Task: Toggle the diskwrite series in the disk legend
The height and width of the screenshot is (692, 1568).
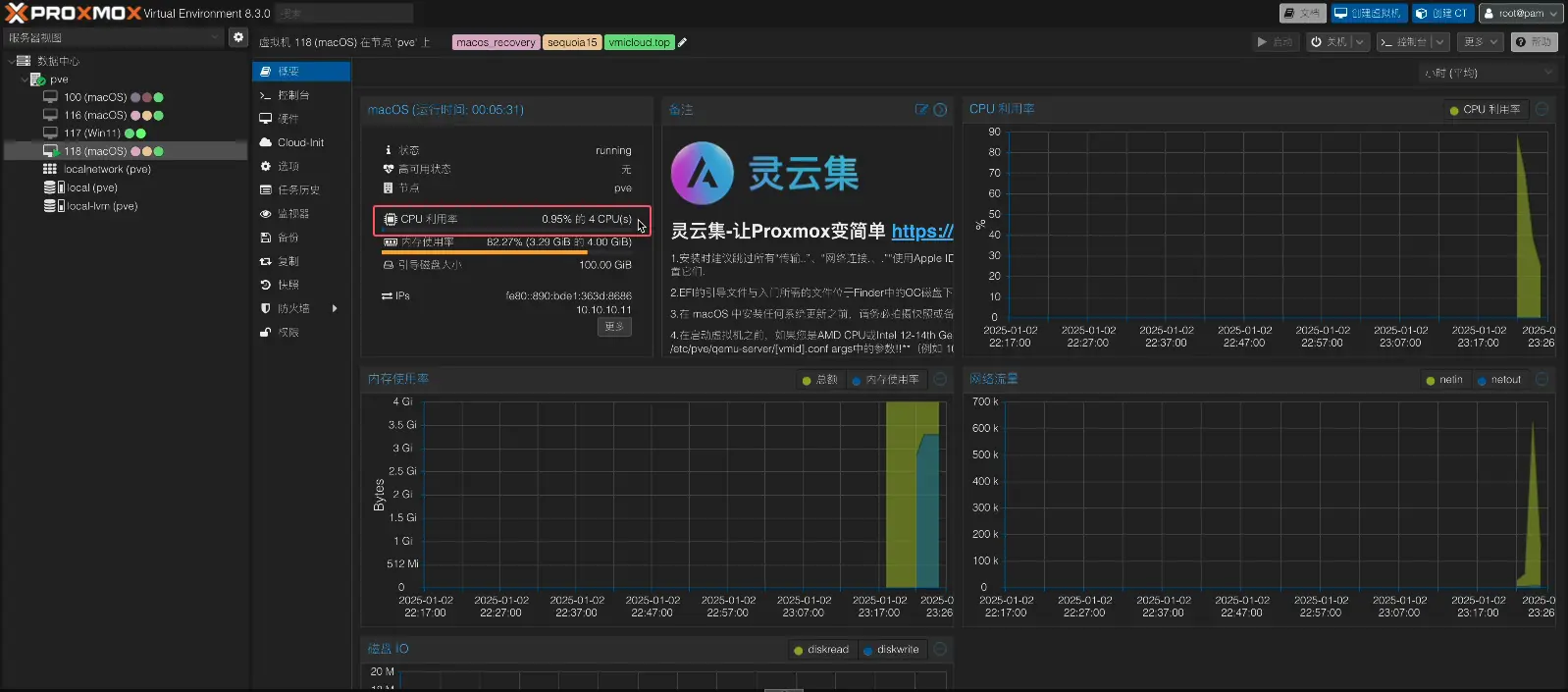Action: 891,650
